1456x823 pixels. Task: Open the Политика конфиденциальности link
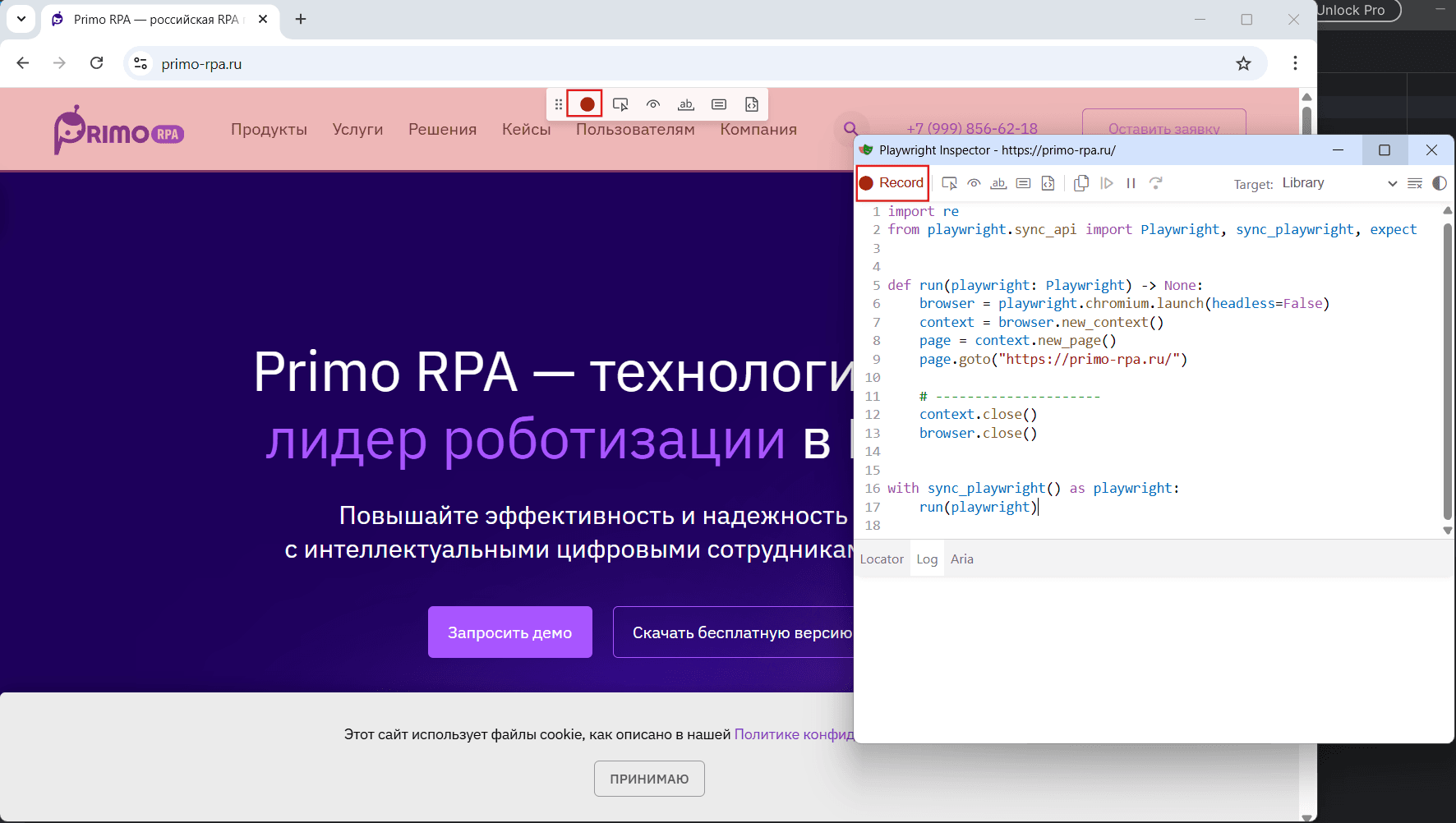794,734
